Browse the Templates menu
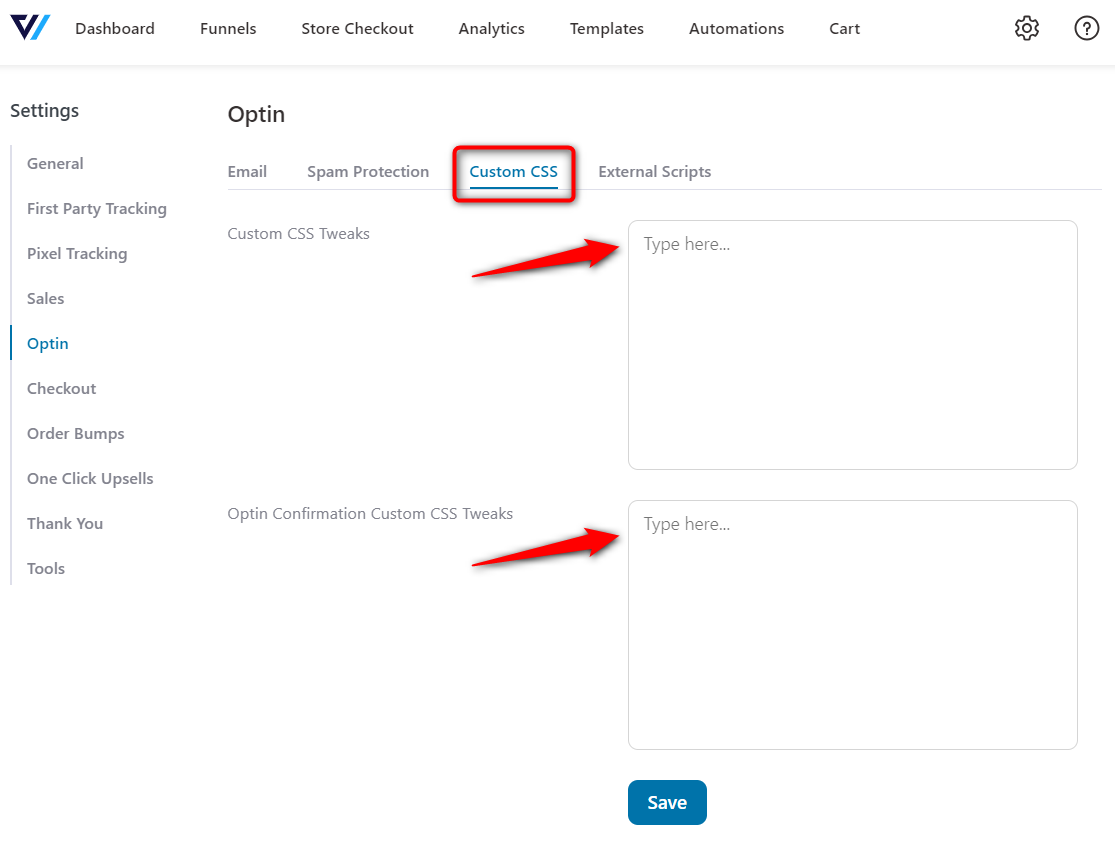 click(606, 28)
